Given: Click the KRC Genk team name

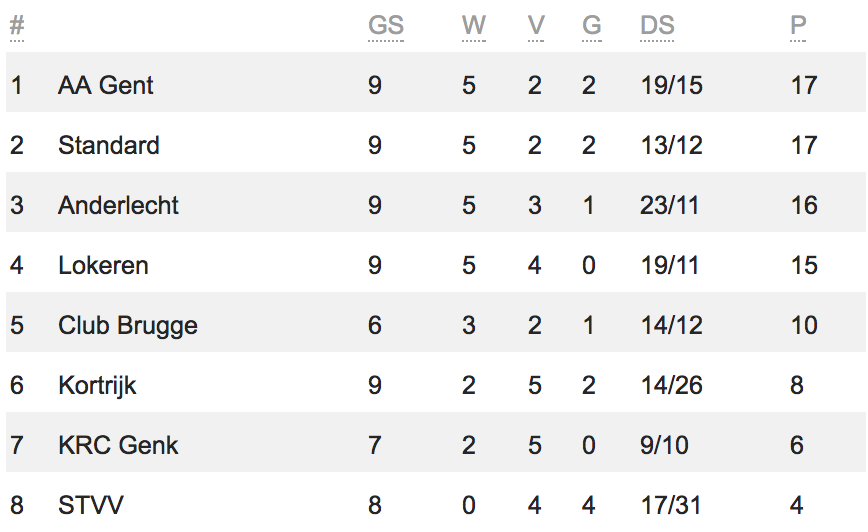Looking at the screenshot, I should click(118, 446).
